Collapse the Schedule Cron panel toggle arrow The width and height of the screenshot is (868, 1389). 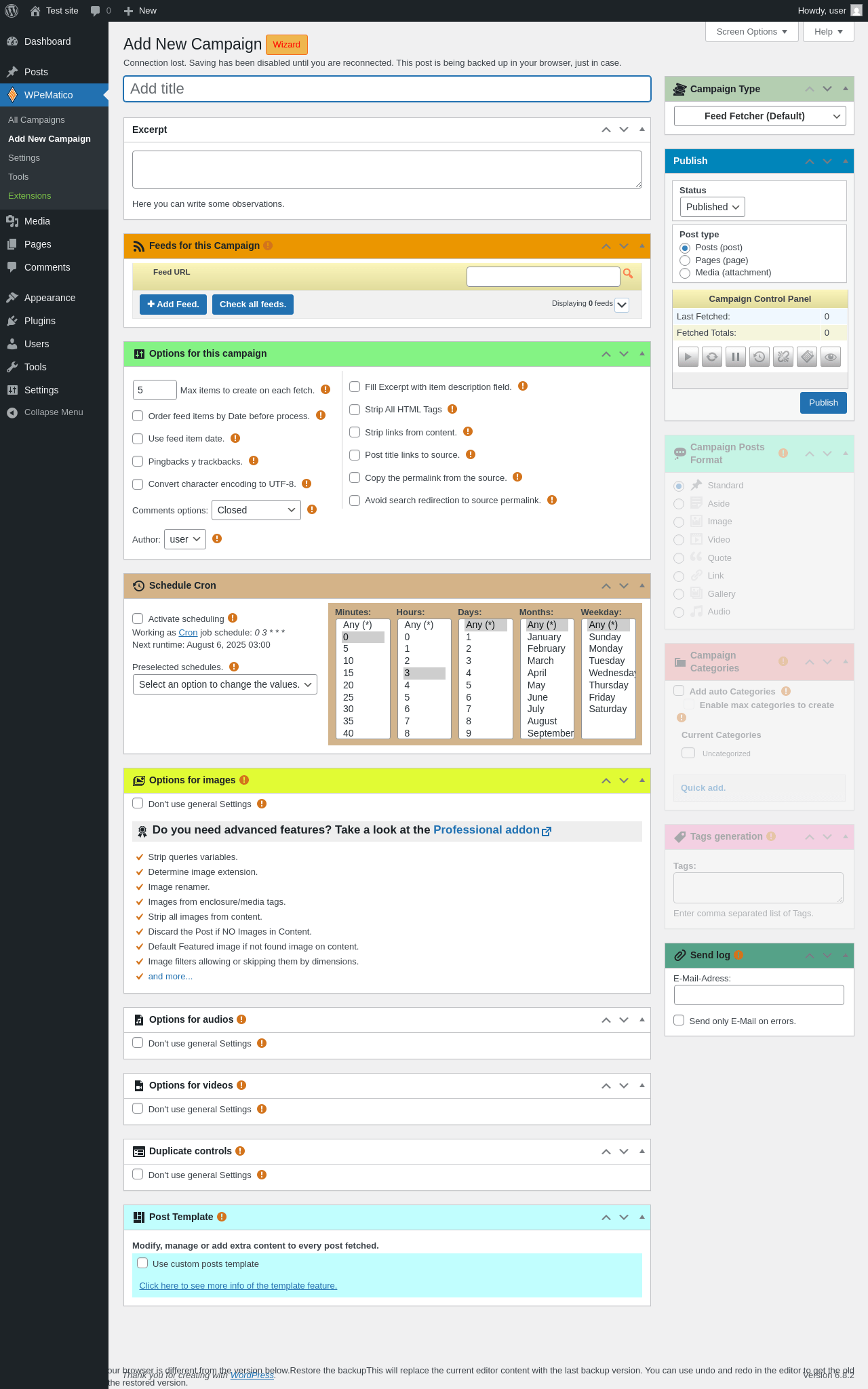[x=642, y=585]
